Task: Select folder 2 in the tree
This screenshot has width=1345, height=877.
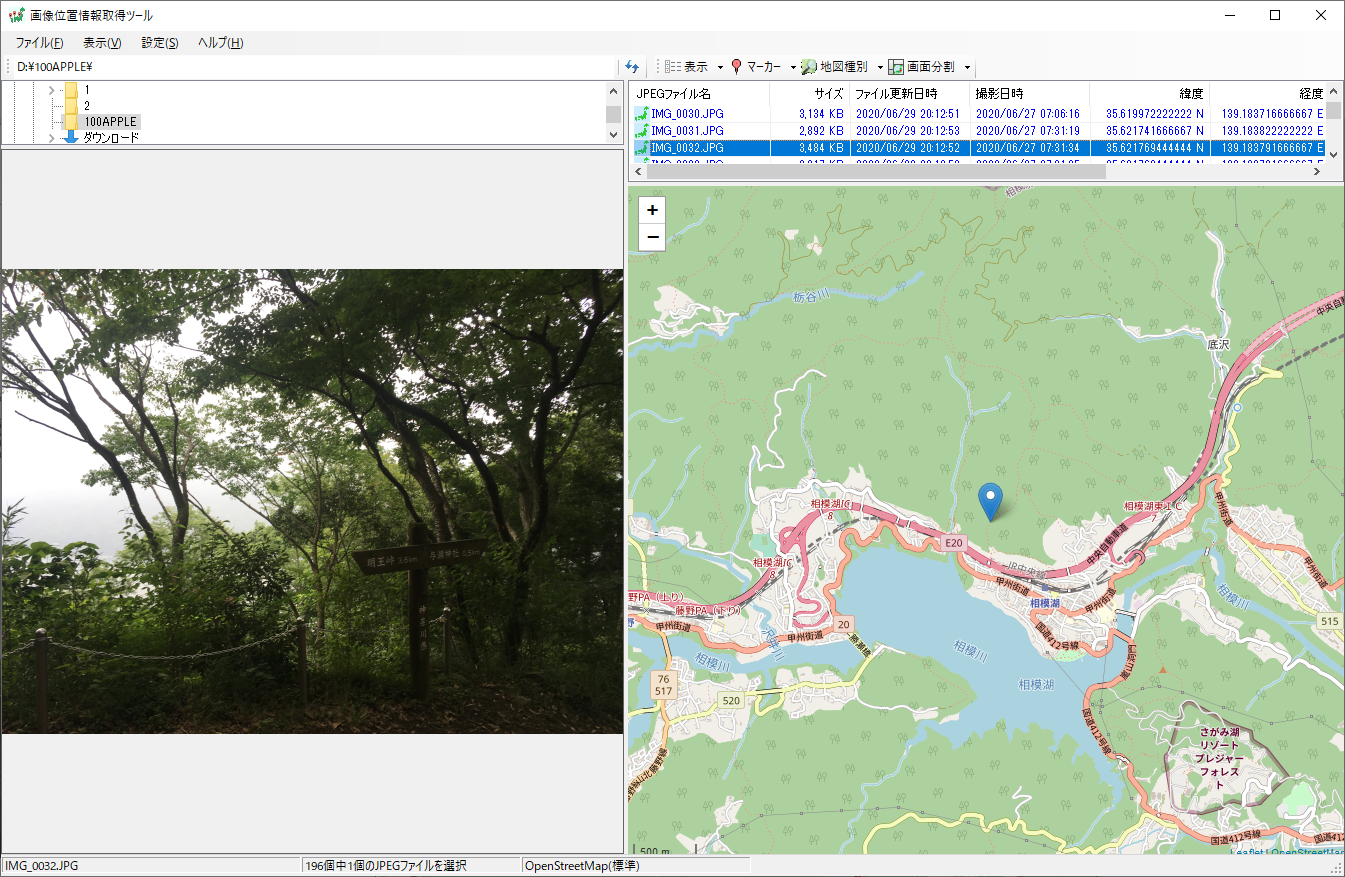Action: 87,106
